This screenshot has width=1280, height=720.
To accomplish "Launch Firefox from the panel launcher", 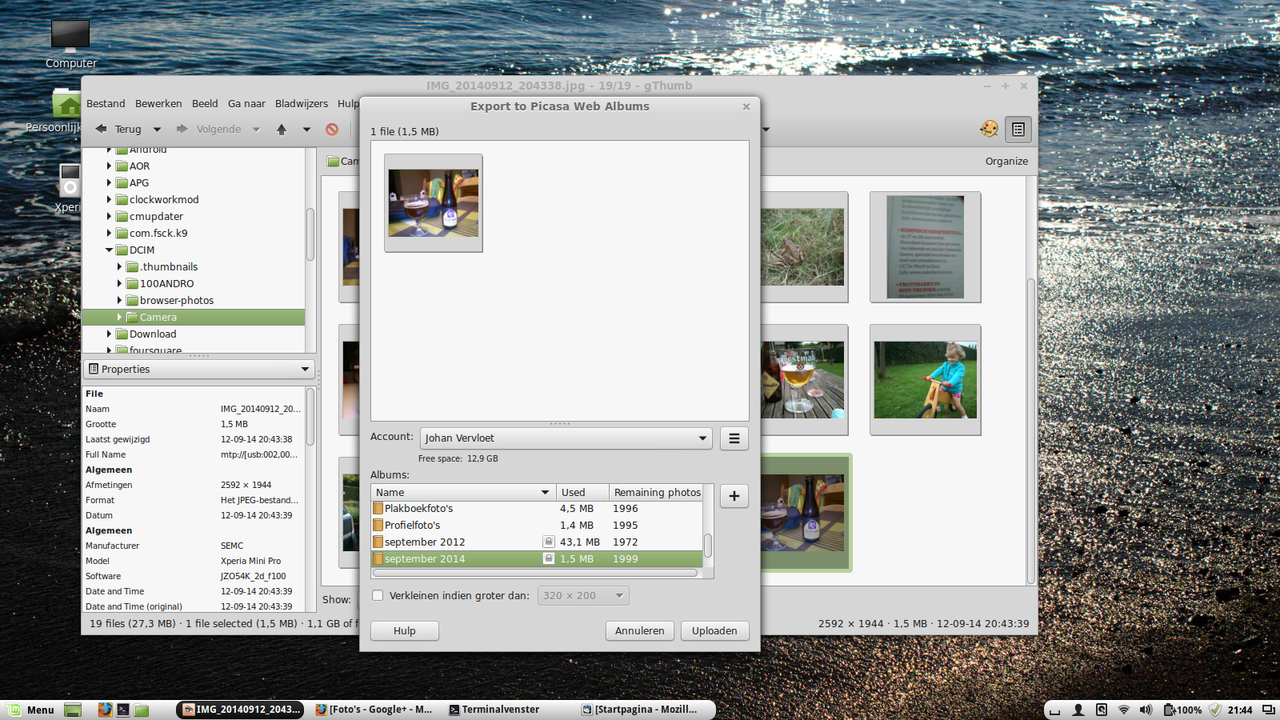I will click(x=105, y=710).
